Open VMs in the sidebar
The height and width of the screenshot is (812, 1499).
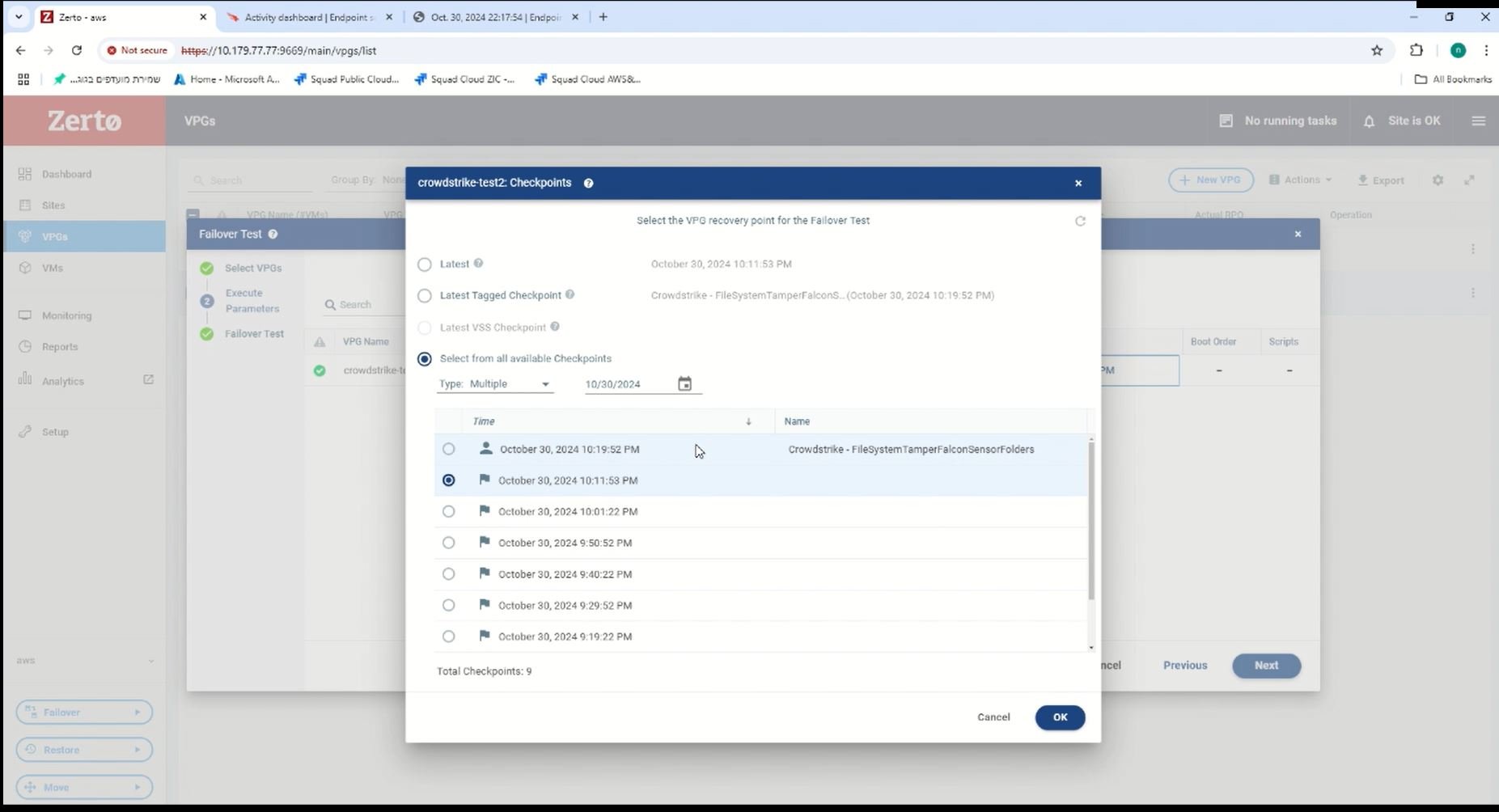(52, 268)
